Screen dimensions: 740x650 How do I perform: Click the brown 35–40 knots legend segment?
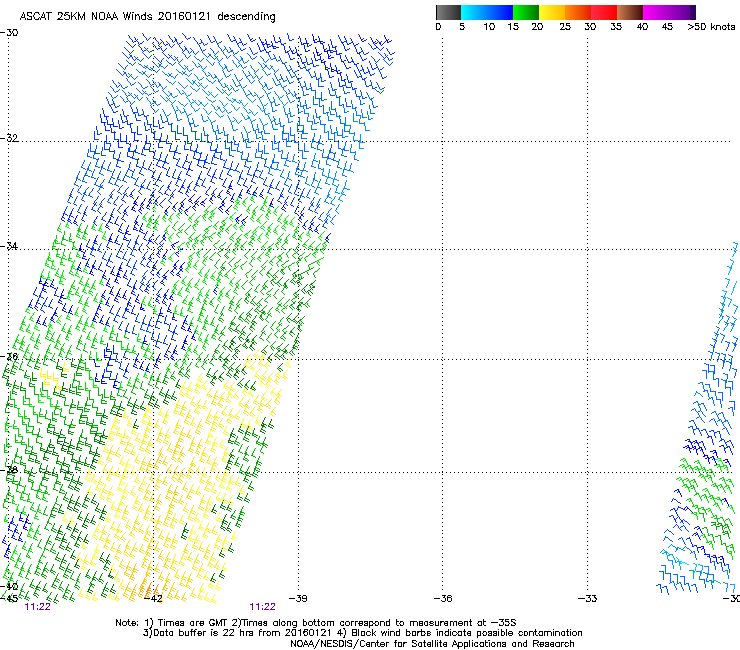630,12
